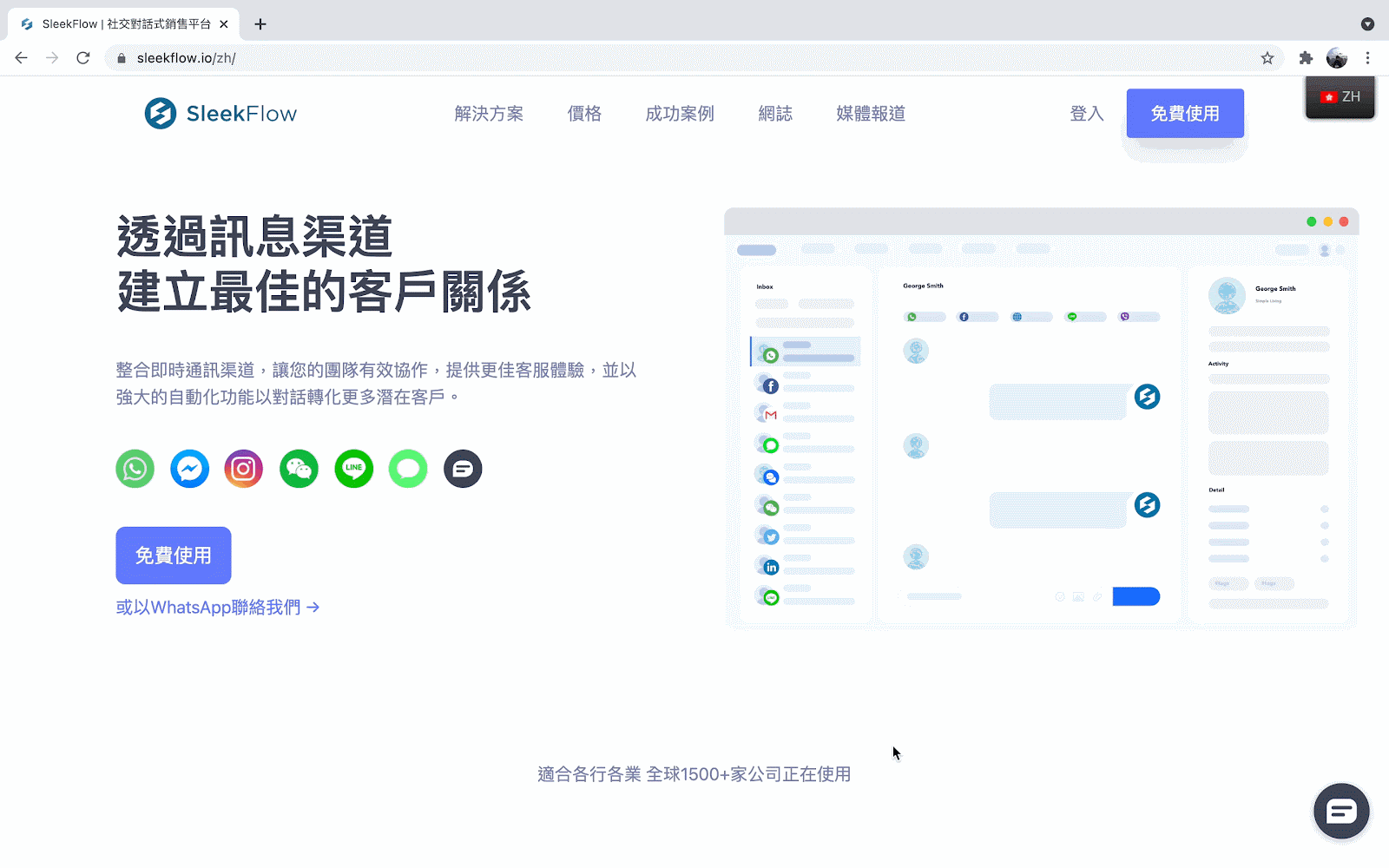Viewport: 1389px width, 868px height.
Task: Click the LinkedIn conversation in preview inbox
Action: pyautogui.click(x=806, y=564)
